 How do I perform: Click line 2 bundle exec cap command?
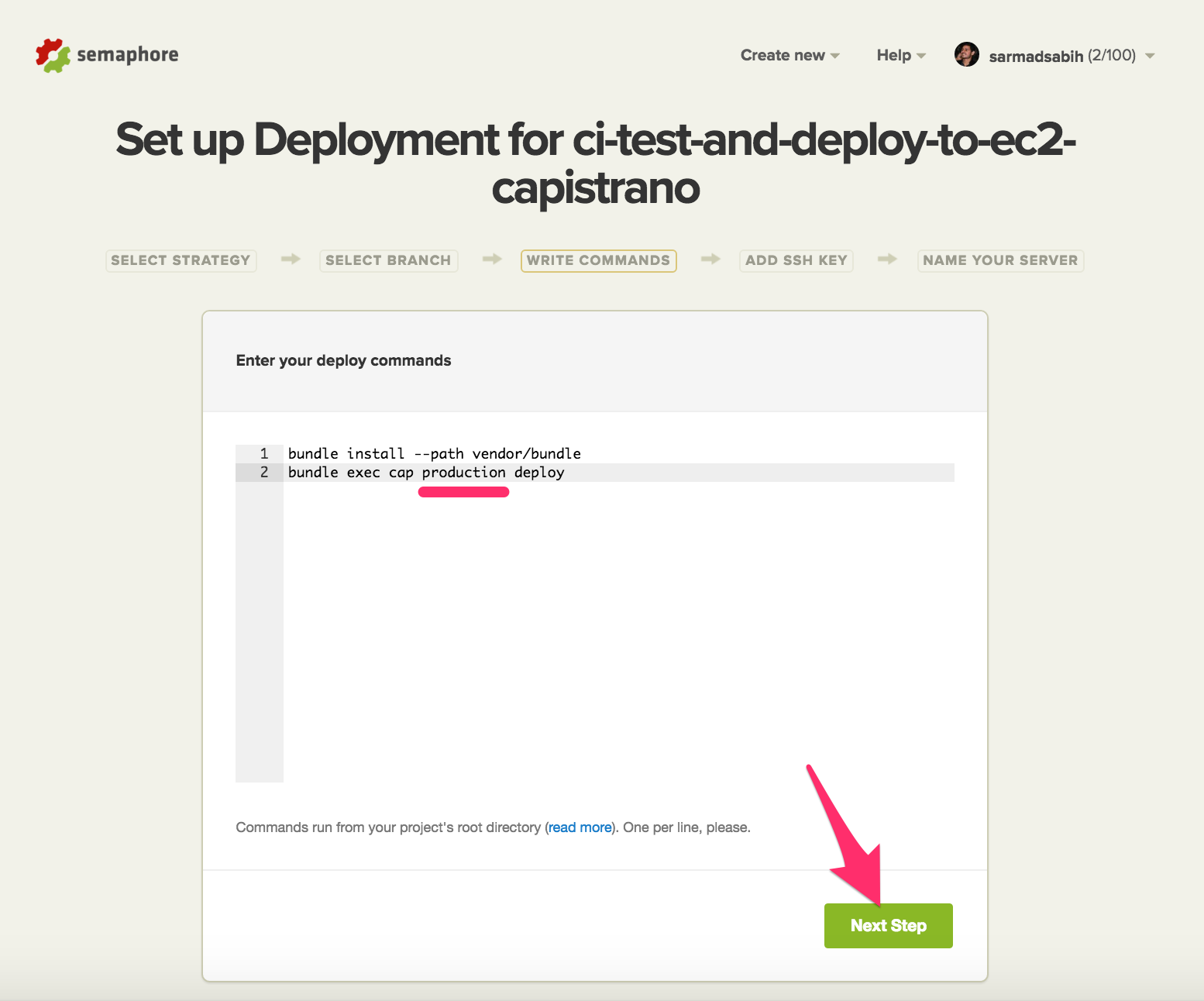click(426, 473)
